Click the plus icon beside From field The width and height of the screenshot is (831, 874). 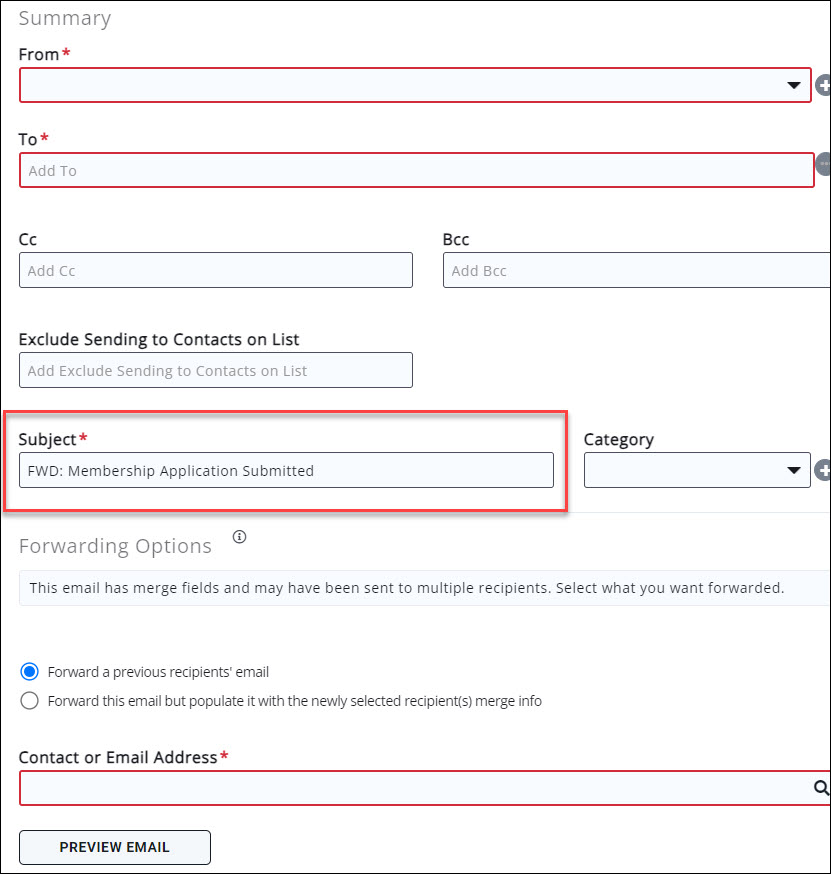coord(824,86)
